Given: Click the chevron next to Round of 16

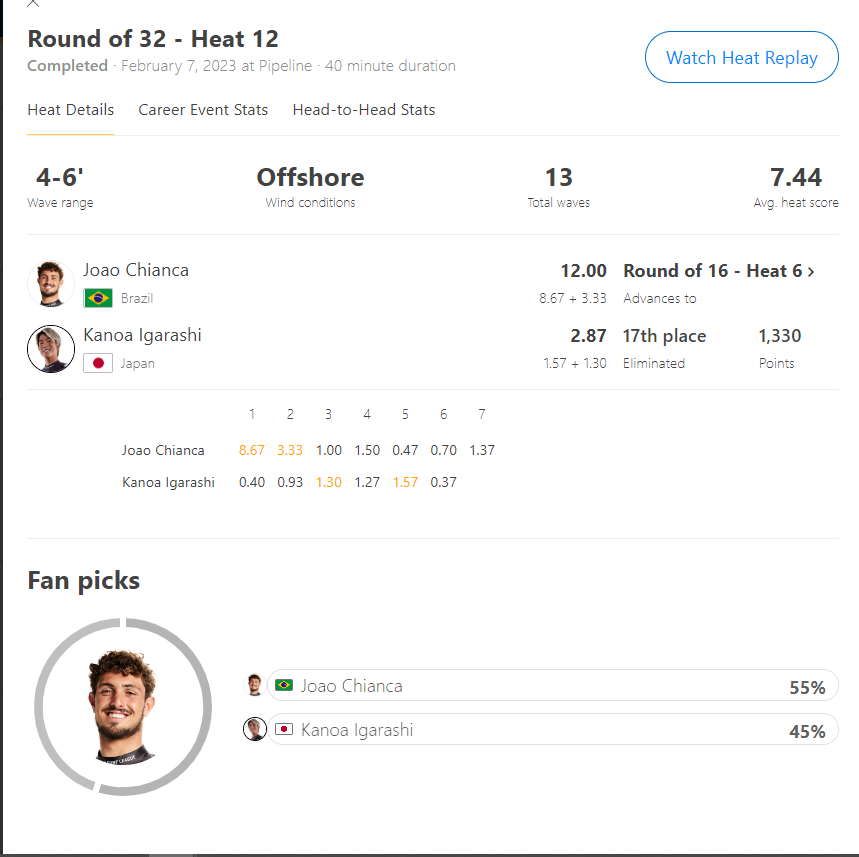Looking at the screenshot, I should tap(811, 272).
